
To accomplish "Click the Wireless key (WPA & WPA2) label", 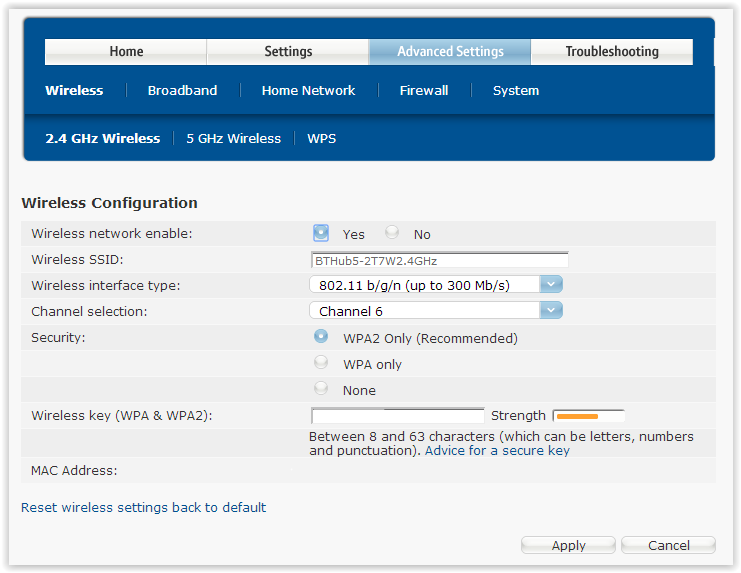I will 122,416.
